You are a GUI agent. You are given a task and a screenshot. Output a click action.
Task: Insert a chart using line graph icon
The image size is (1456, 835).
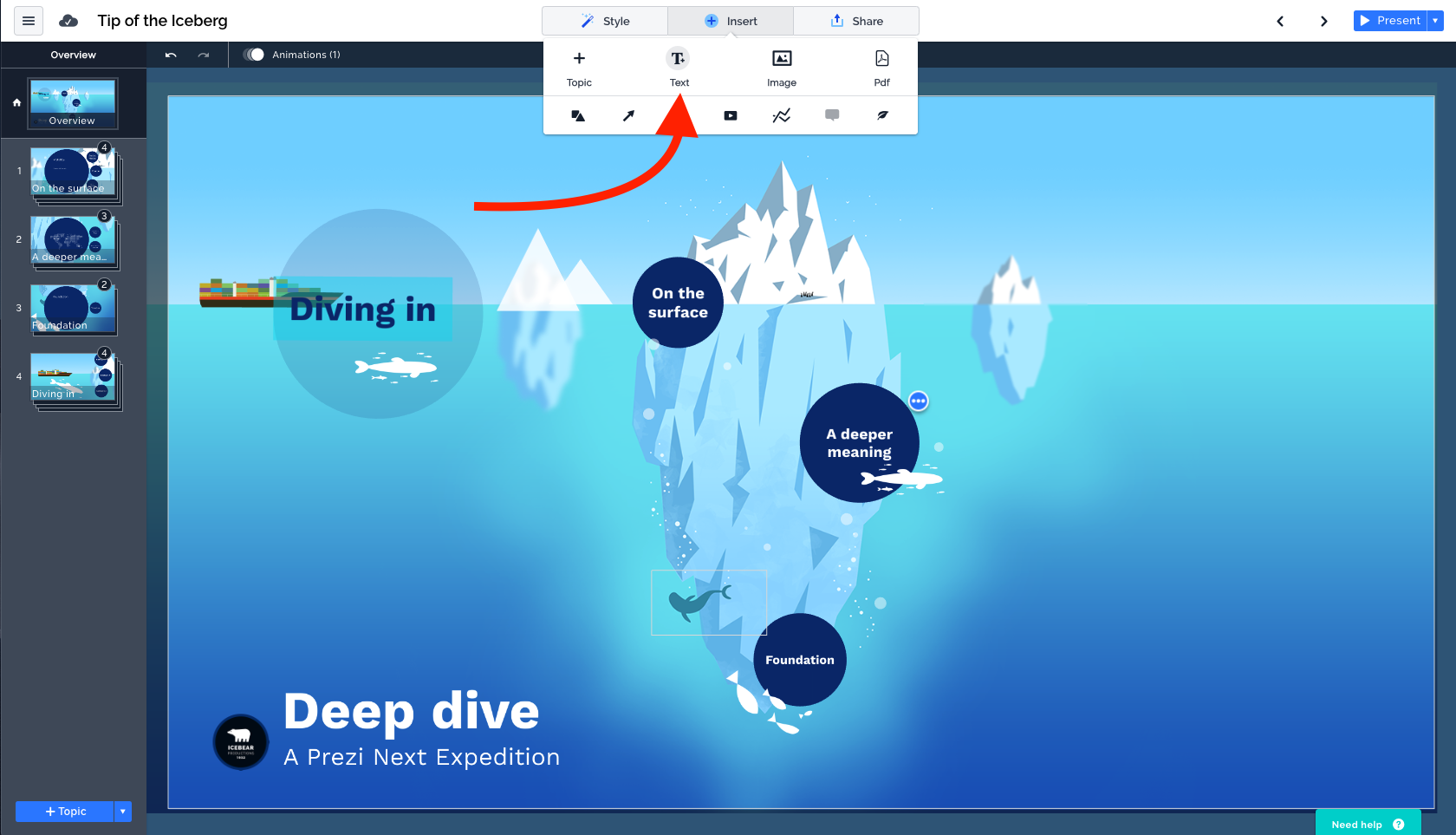(781, 115)
